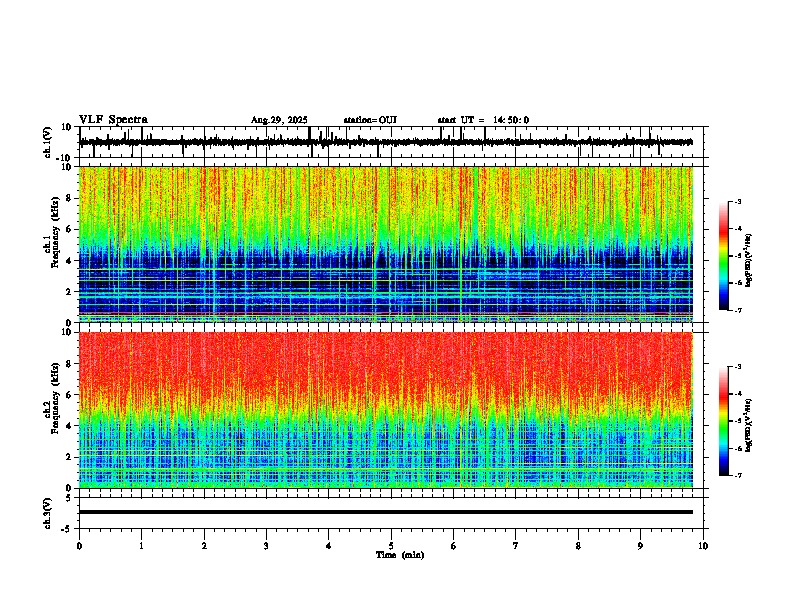This screenshot has height=612, width=792.
Task: Click the "-10" tick of ch.1(V) axis
Action: 65,158
